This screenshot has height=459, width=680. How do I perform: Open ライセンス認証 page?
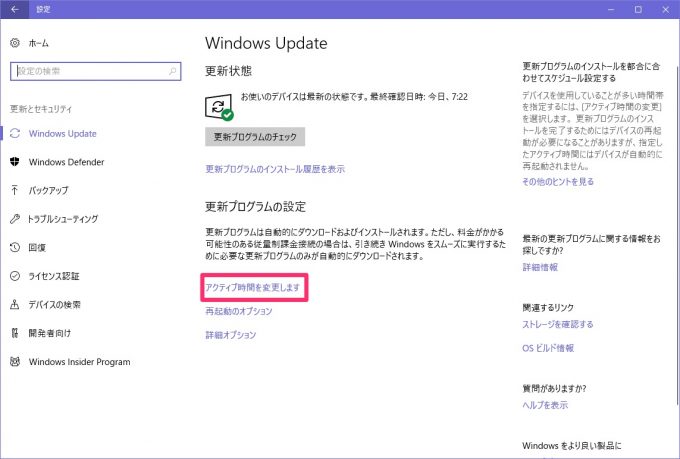pyautogui.click(x=54, y=276)
